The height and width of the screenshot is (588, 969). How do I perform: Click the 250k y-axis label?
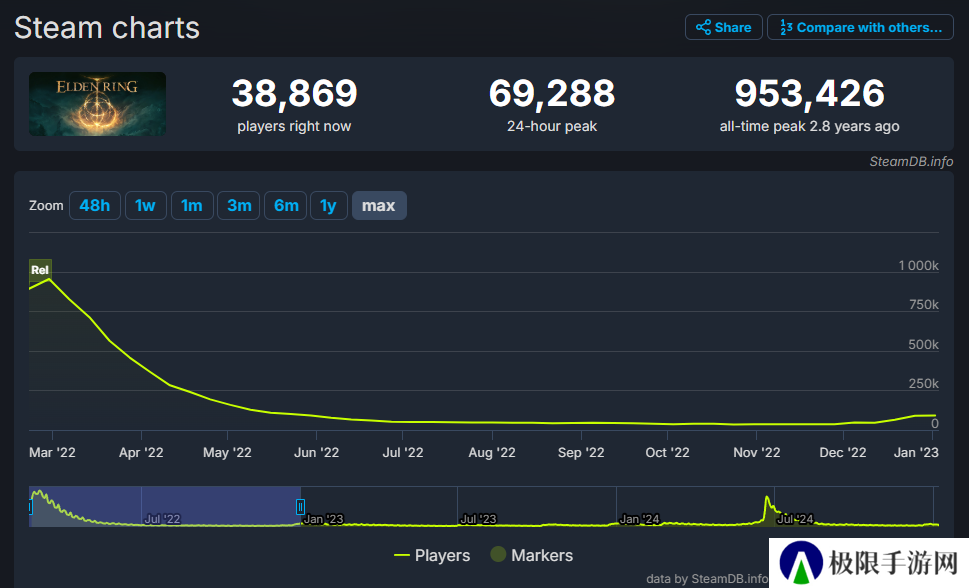click(x=923, y=384)
